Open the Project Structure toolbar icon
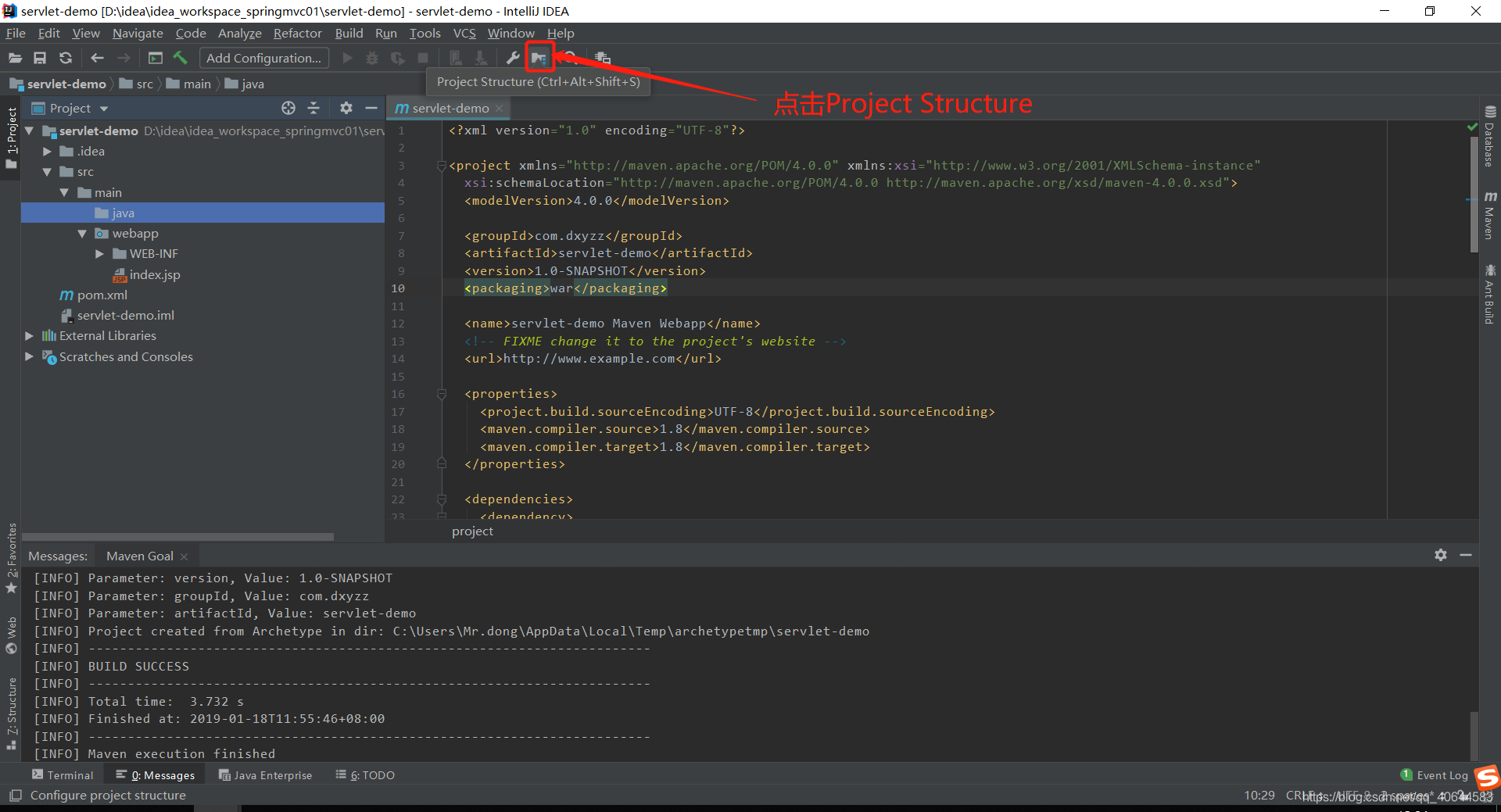This screenshot has width=1501, height=812. point(539,58)
